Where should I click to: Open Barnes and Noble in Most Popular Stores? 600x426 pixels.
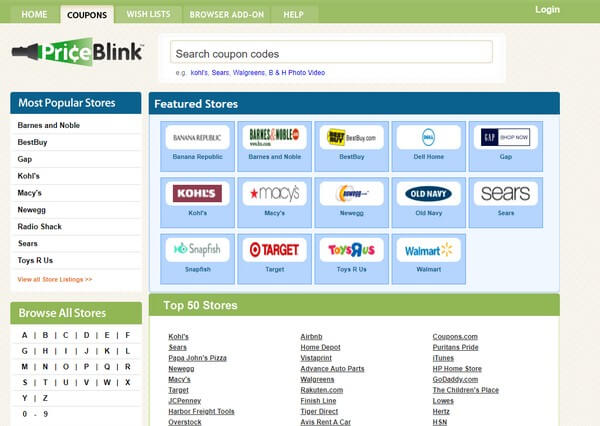(49, 125)
